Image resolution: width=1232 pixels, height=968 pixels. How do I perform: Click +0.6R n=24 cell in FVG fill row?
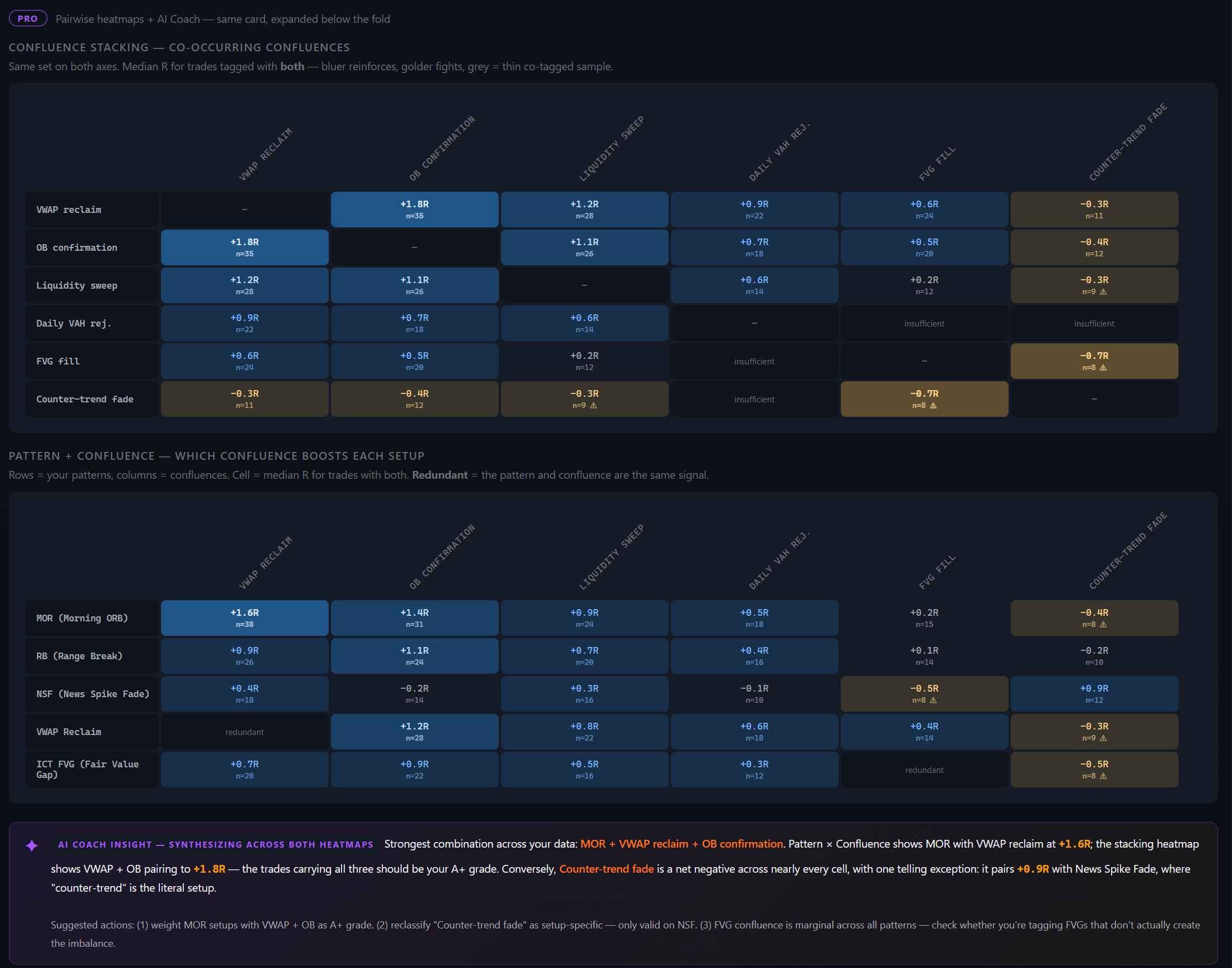[245, 362]
